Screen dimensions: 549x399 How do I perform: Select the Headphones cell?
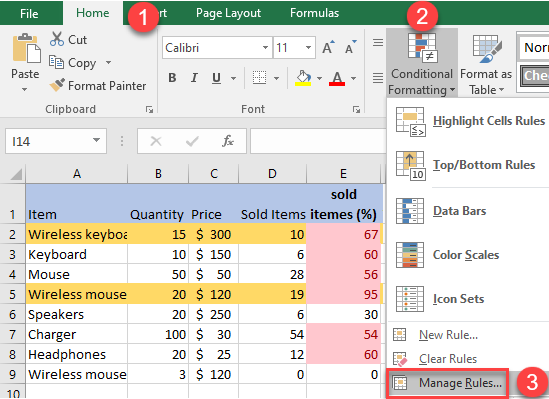coord(77,354)
